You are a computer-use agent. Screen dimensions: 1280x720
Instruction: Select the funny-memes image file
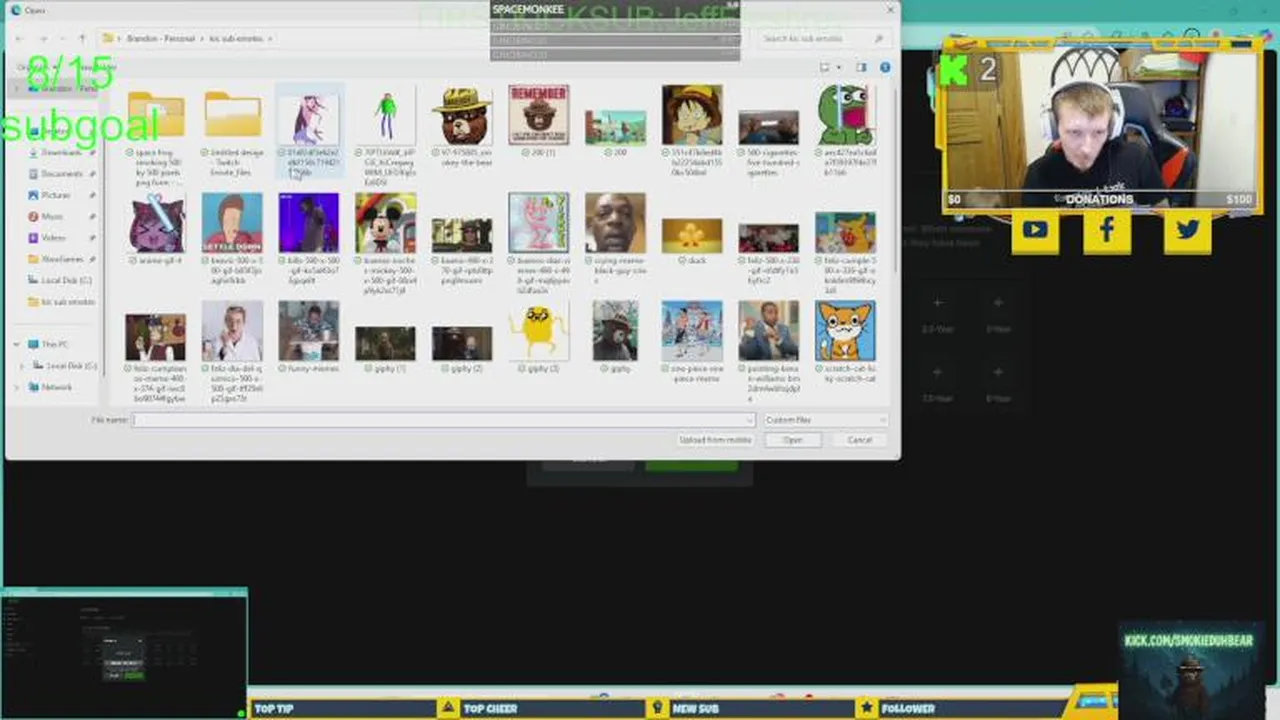[x=309, y=338]
